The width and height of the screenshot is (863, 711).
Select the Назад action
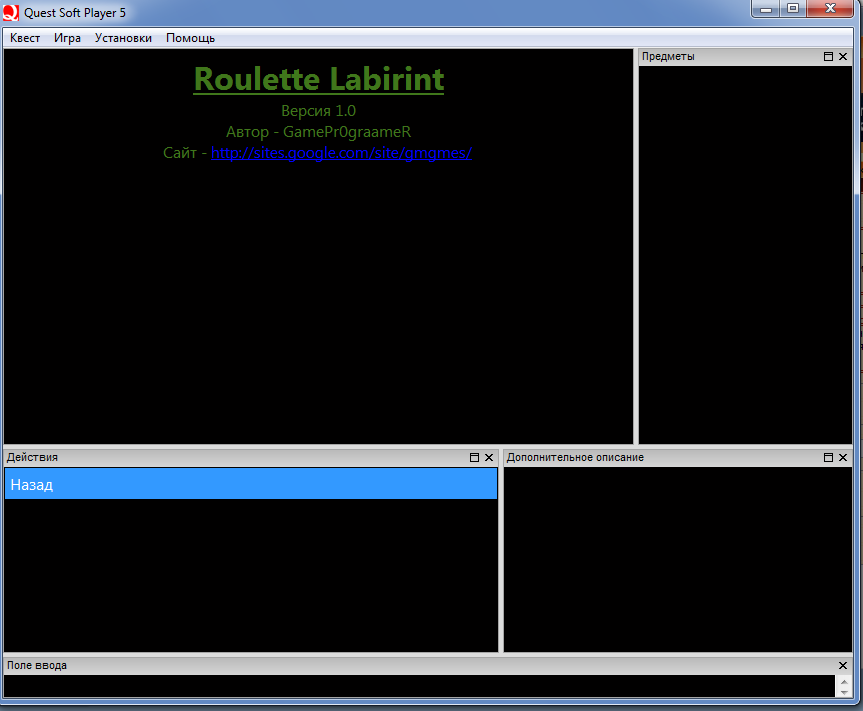point(251,484)
